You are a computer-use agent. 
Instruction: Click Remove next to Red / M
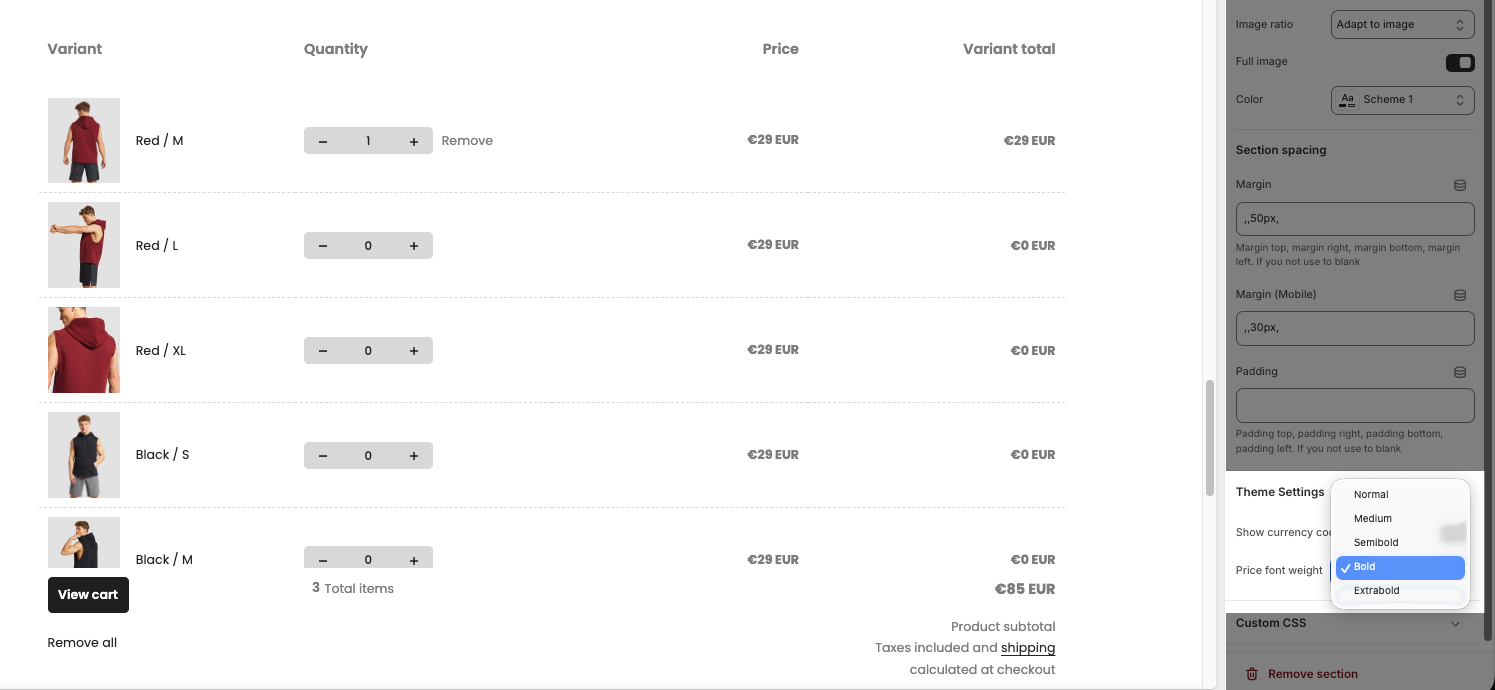coord(467,141)
